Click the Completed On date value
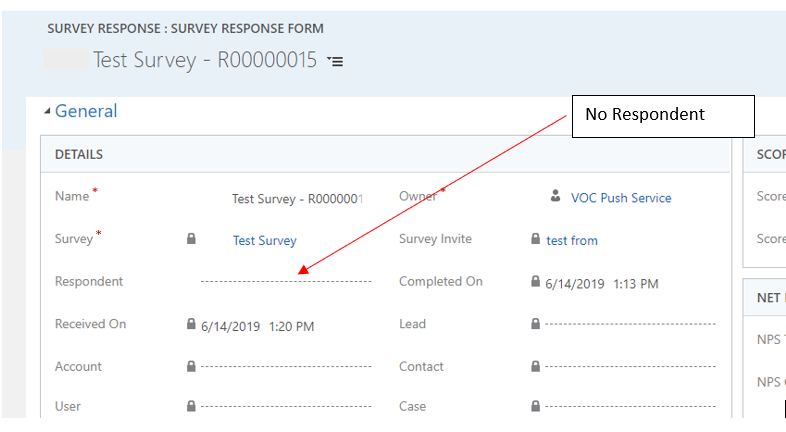 point(602,283)
